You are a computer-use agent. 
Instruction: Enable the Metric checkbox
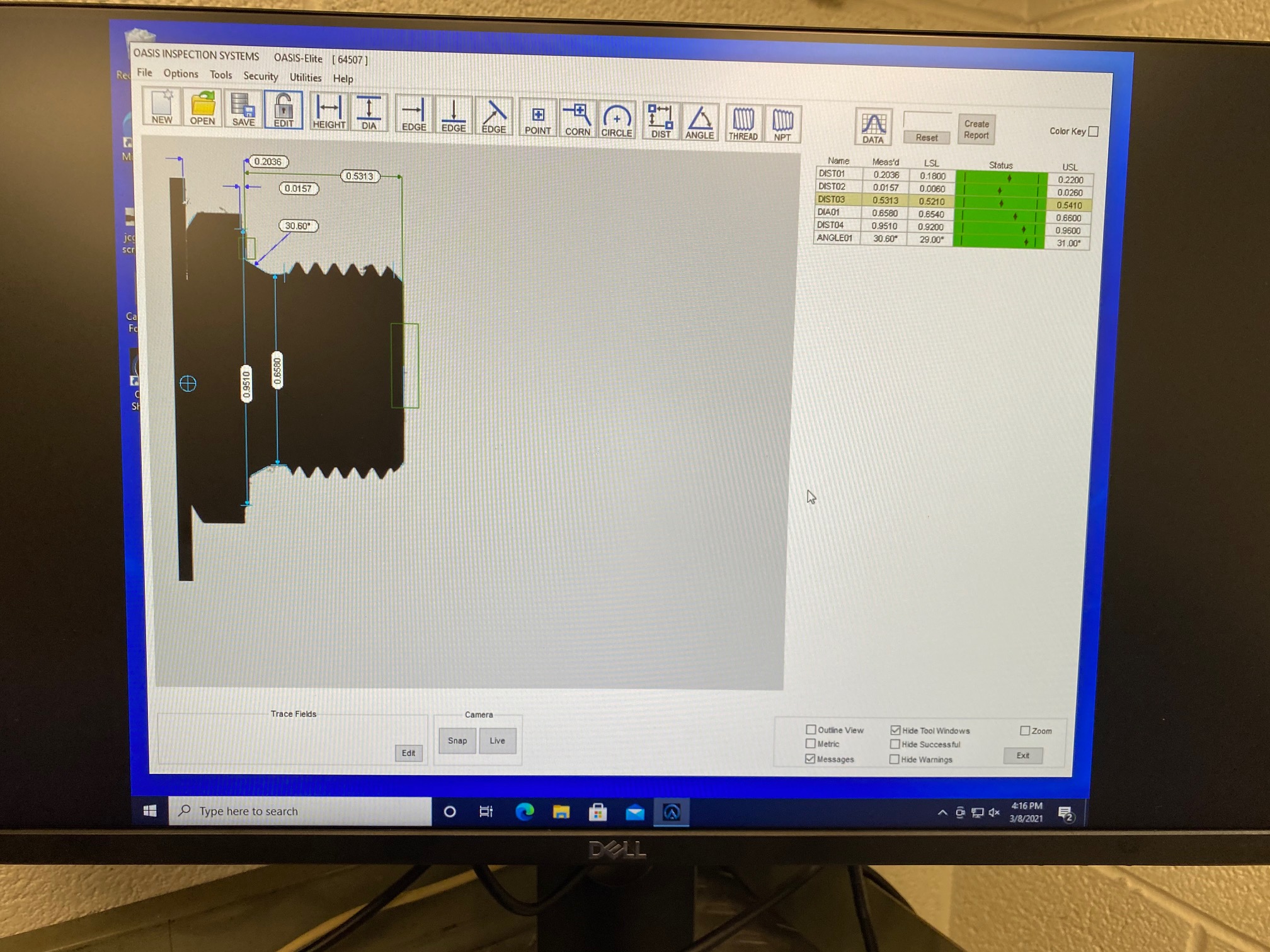click(811, 744)
